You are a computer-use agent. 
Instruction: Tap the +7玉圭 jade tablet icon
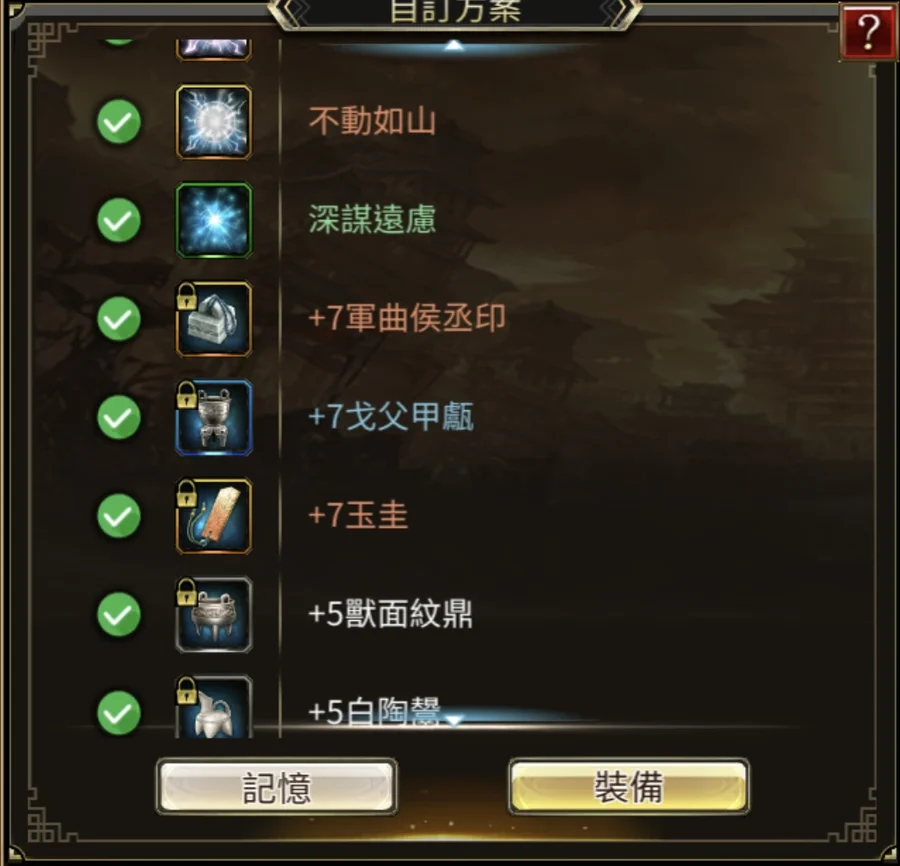pyautogui.click(x=214, y=516)
